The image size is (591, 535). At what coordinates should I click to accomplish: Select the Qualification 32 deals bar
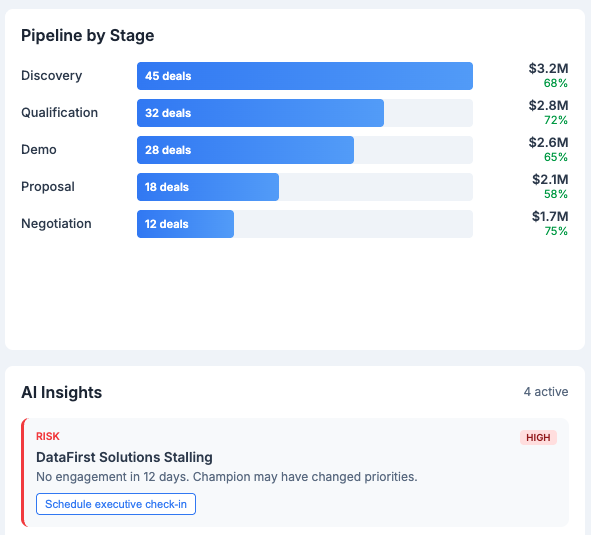coord(260,113)
